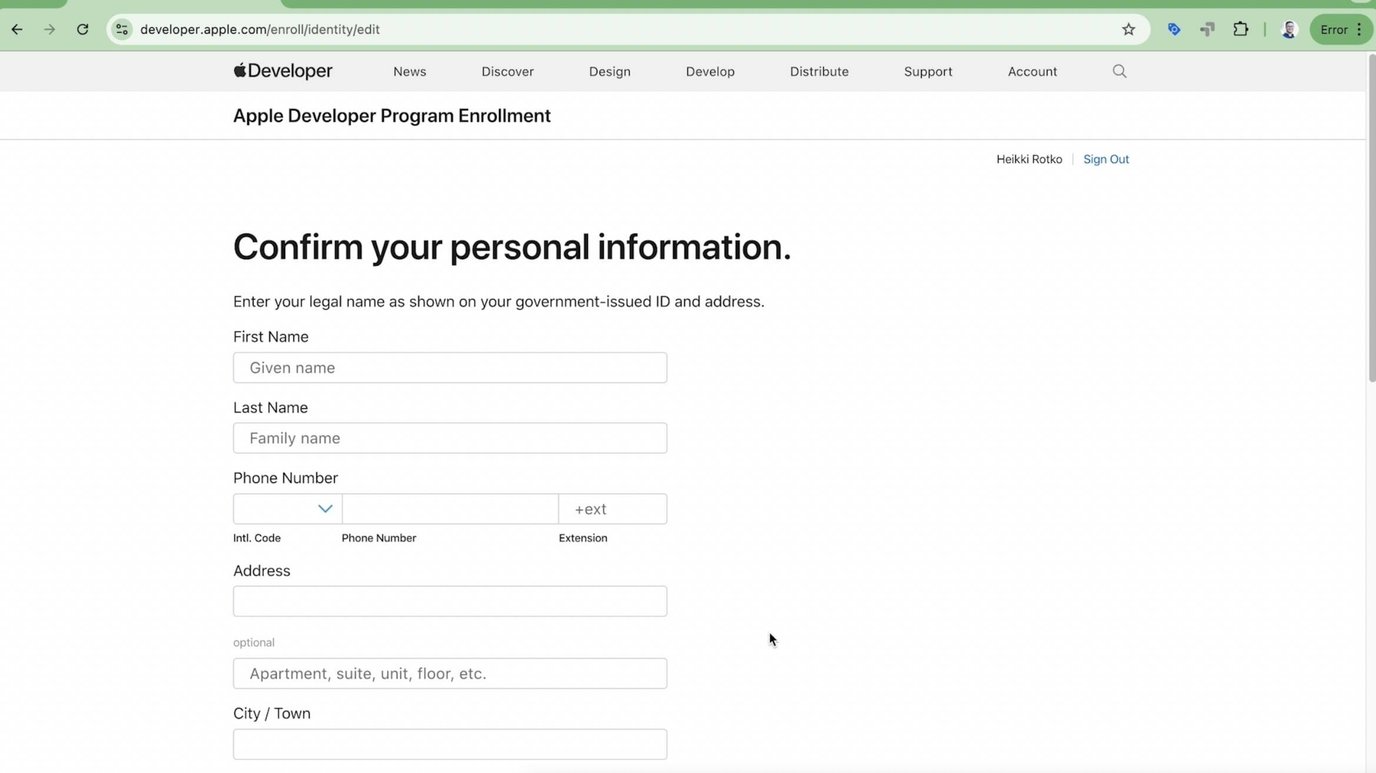The height and width of the screenshot is (773, 1376).
Task: Sign out of the developer account
Action: pos(1105,159)
